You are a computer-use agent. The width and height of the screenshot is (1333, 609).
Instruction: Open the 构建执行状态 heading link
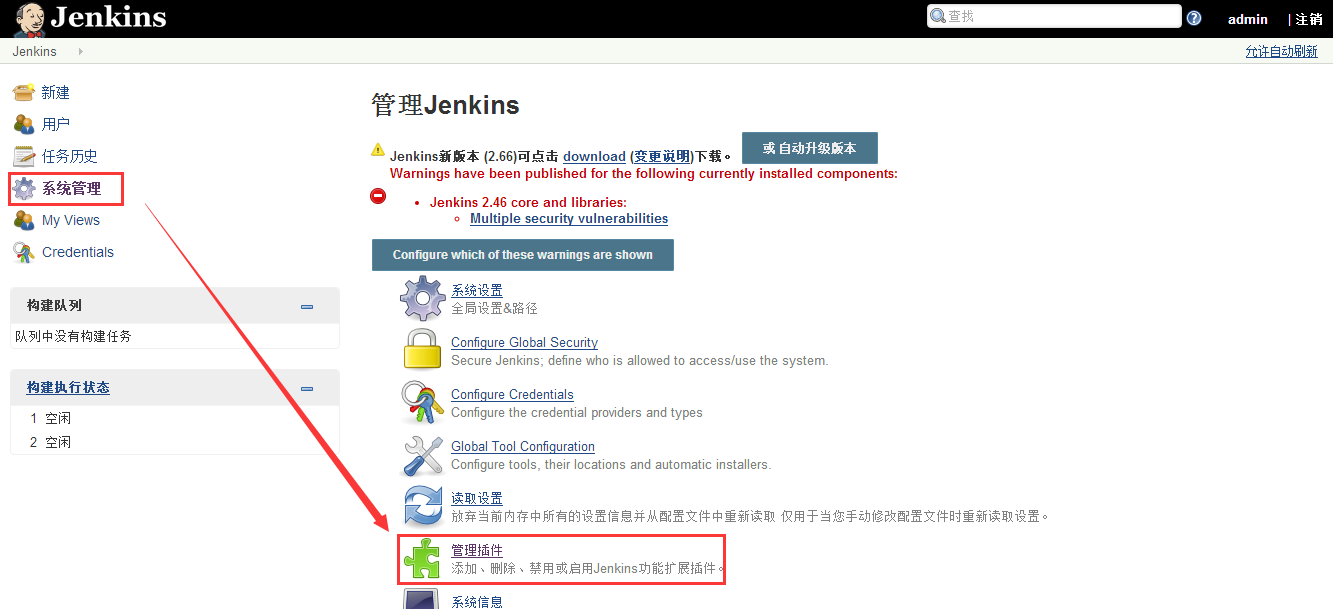coord(68,387)
